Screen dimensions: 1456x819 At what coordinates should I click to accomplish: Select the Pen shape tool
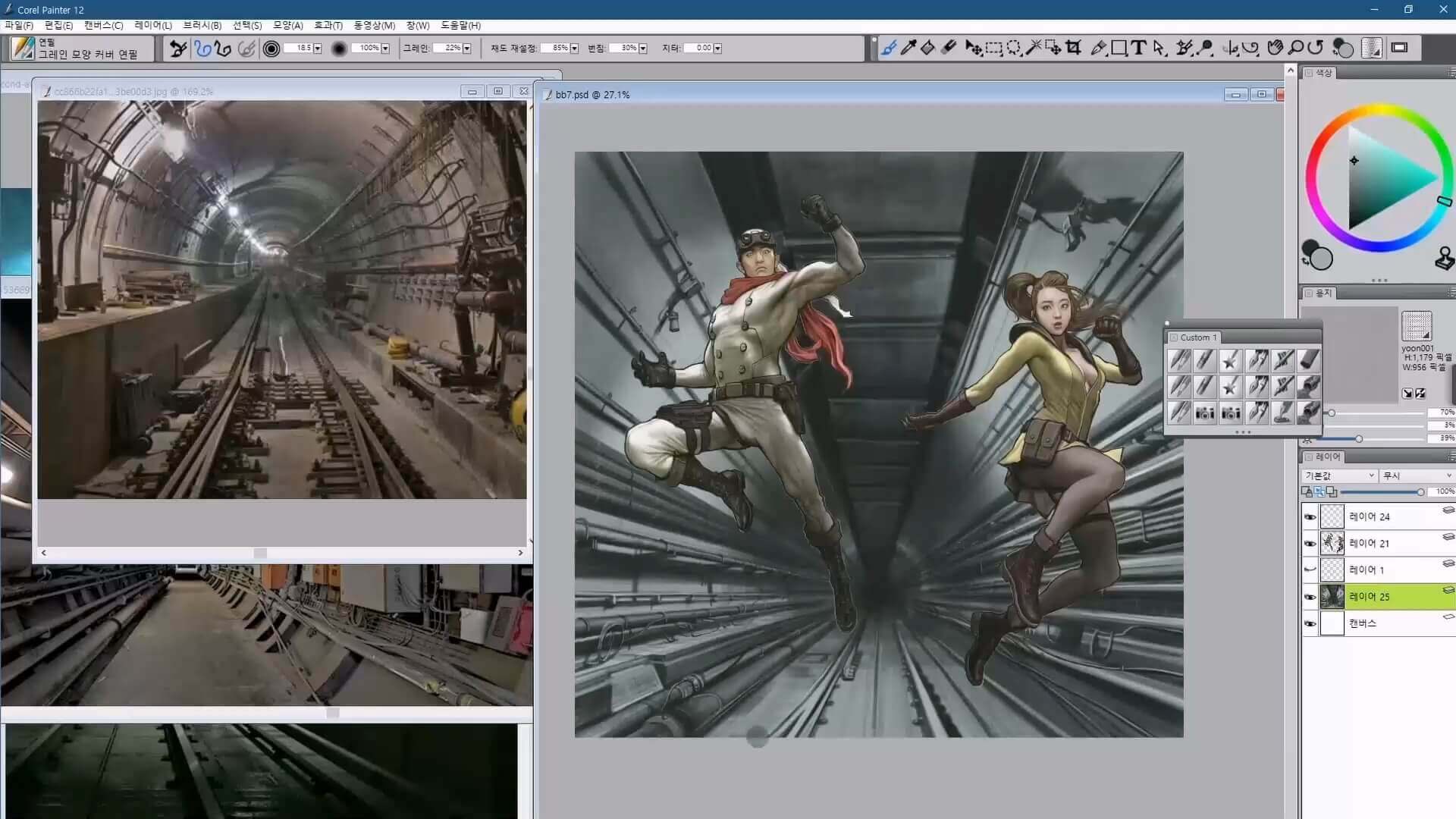pos(1098,48)
